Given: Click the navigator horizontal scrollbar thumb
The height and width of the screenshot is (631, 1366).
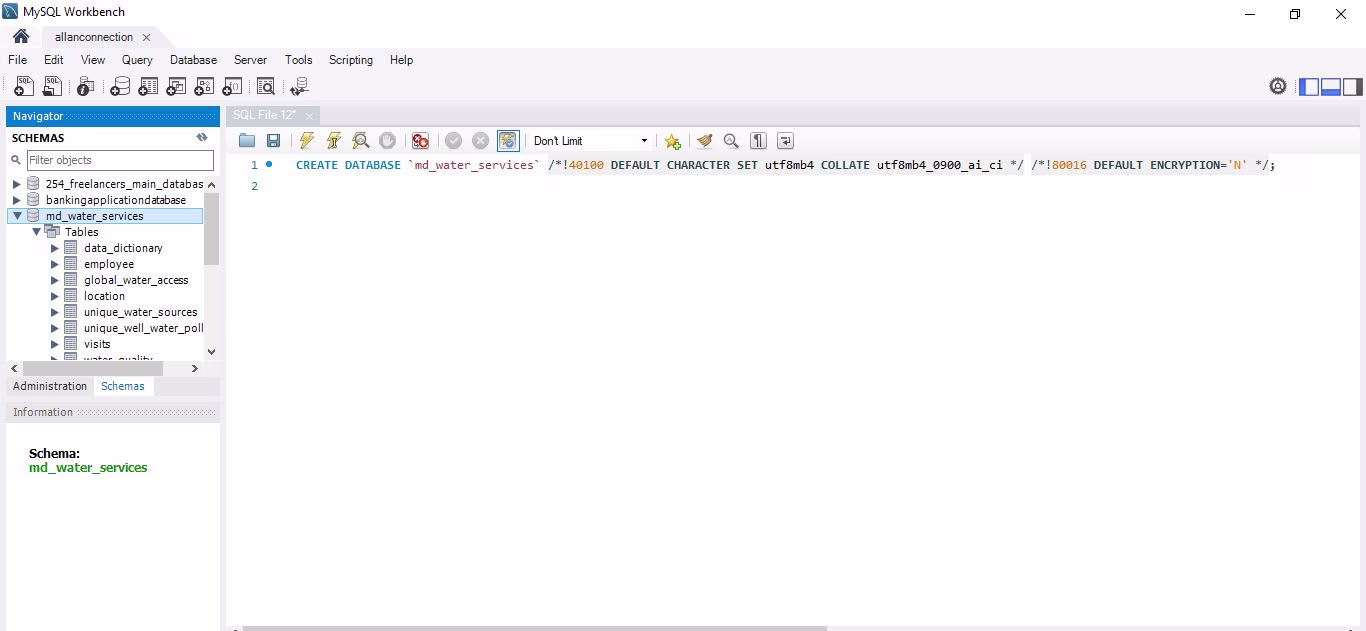Looking at the screenshot, I should point(91,369).
